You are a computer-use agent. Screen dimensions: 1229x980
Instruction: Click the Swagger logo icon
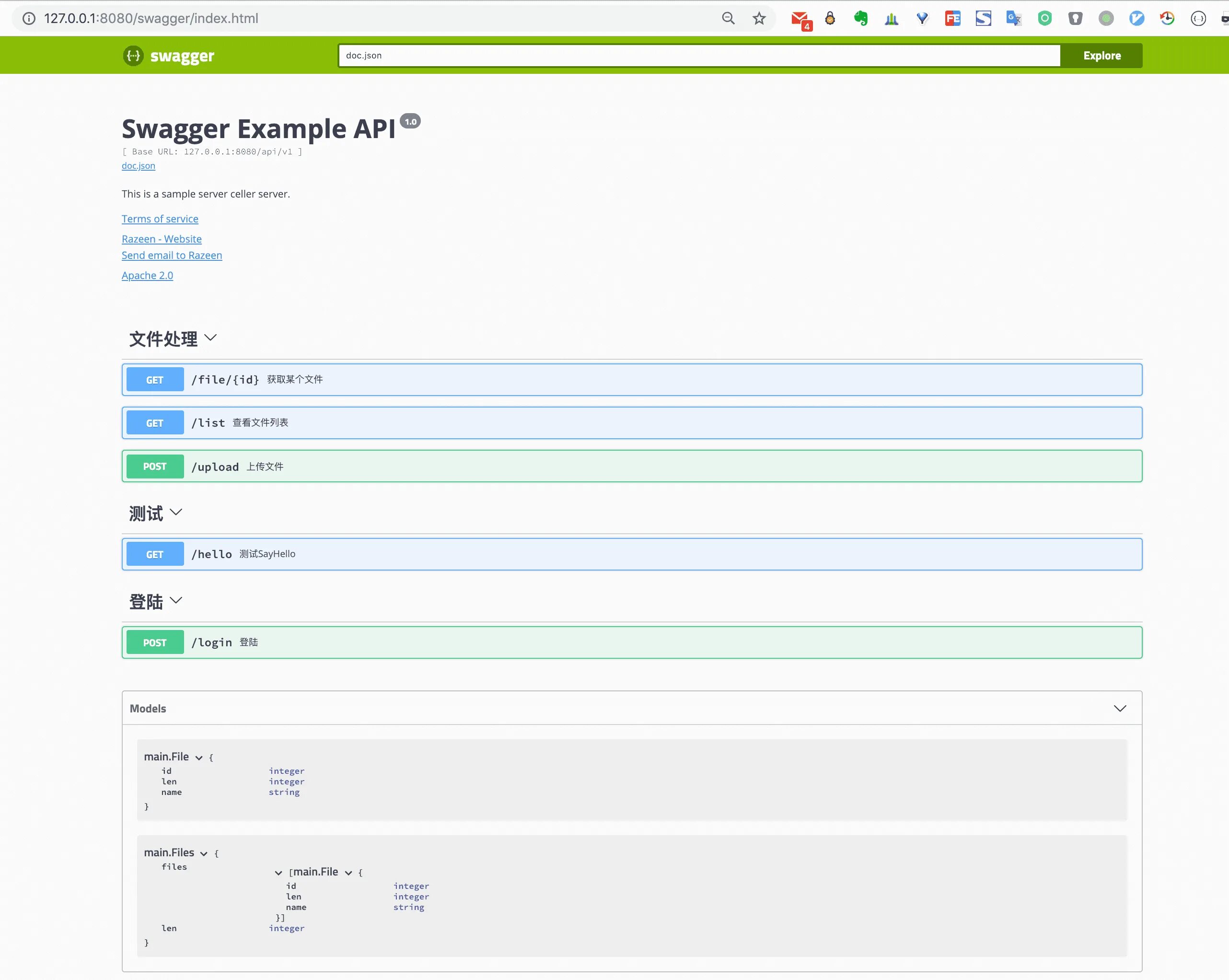pyautogui.click(x=133, y=56)
